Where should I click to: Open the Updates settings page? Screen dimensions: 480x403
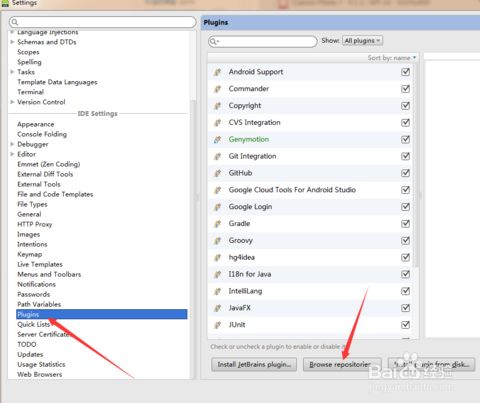point(30,354)
